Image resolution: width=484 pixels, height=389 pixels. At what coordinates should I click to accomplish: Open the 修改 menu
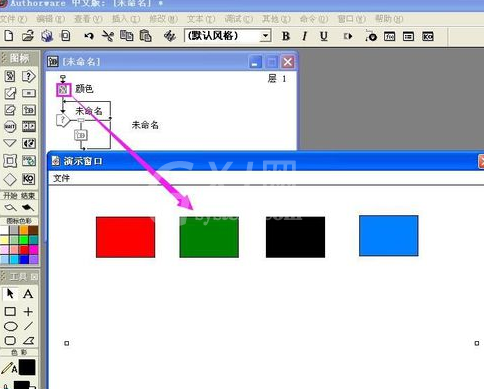pos(163,19)
